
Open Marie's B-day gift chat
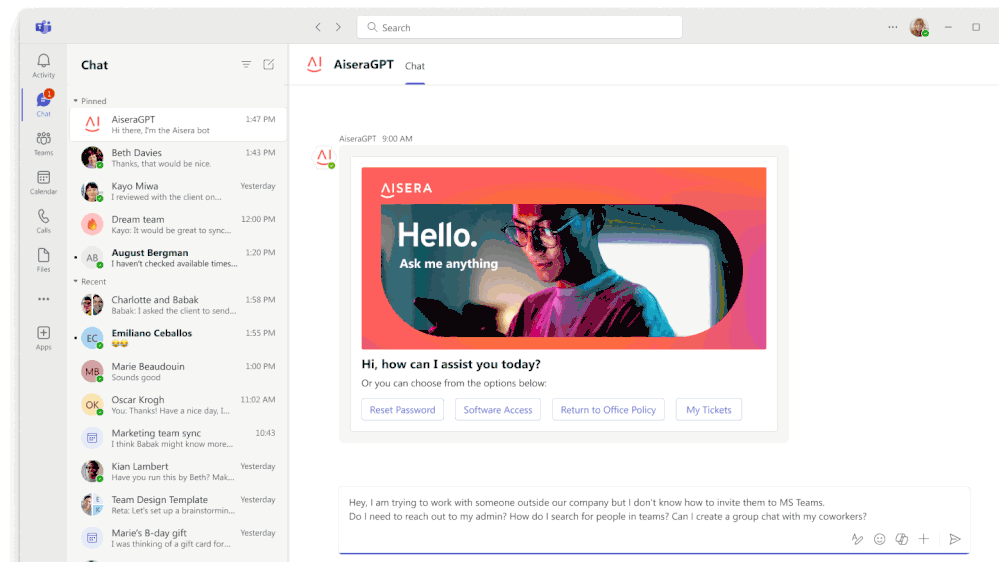(x=178, y=538)
